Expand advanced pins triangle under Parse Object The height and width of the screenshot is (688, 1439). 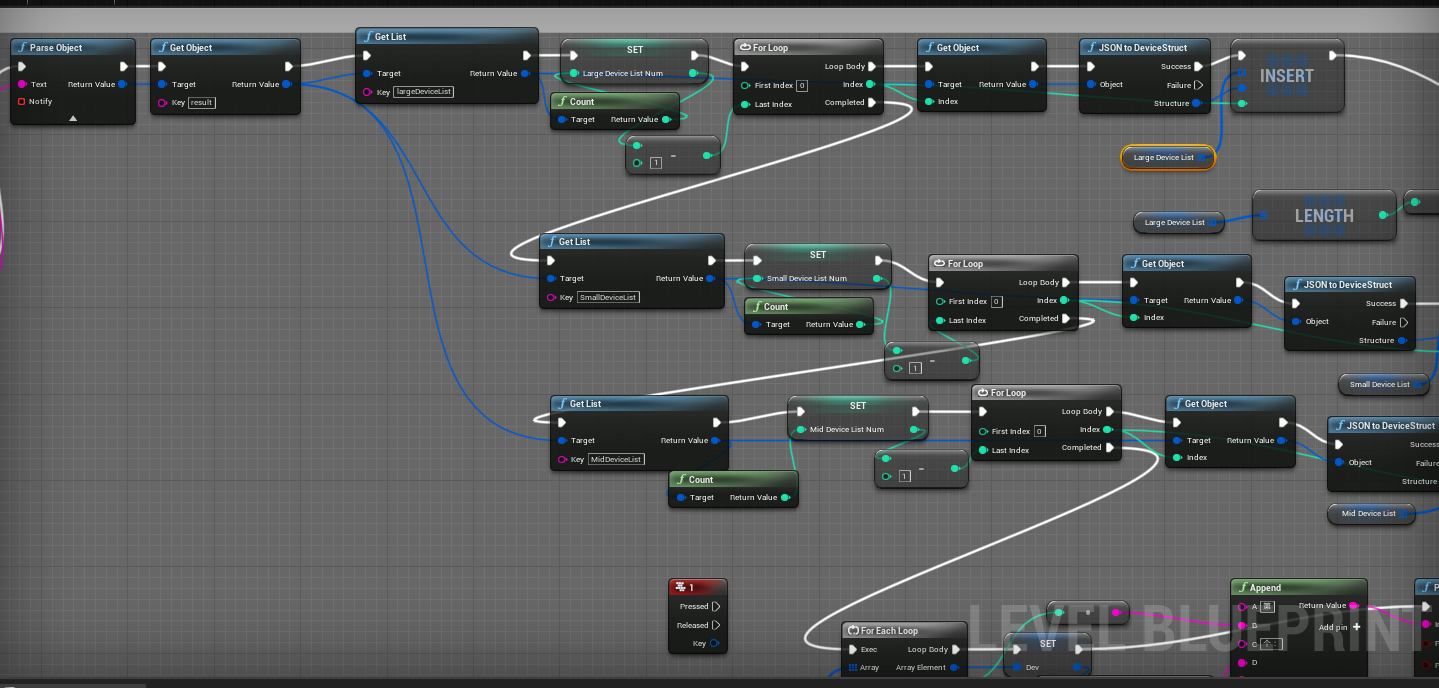click(72, 119)
